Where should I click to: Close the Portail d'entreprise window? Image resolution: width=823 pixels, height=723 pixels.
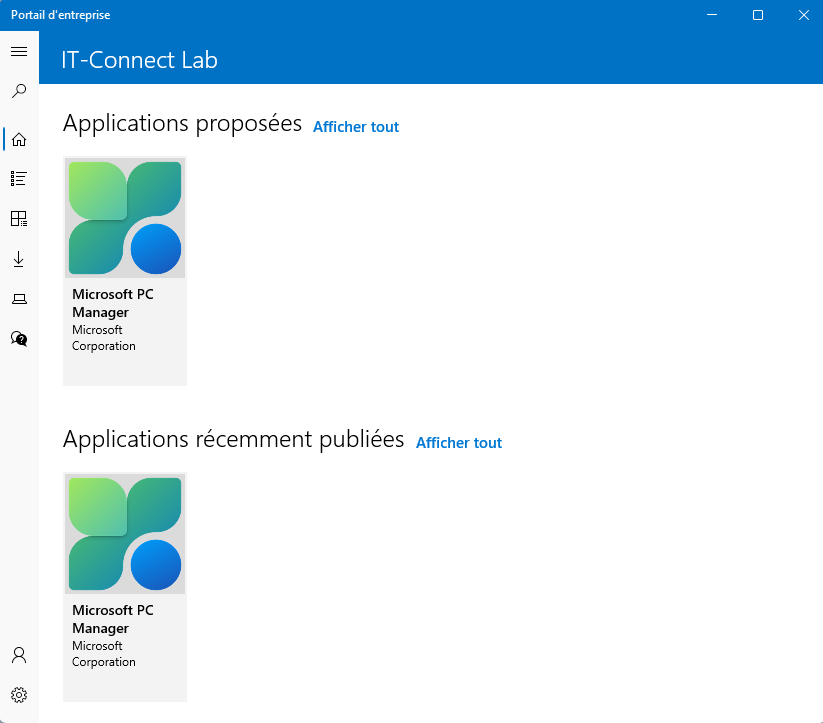tap(803, 15)
